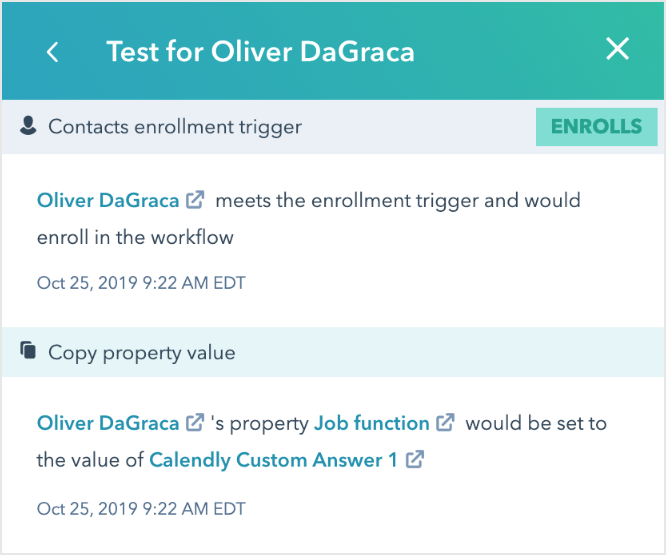Open Oliver DaGraca link in Copy property section
The width and height of the screenshot is (666, 555).
108,423
